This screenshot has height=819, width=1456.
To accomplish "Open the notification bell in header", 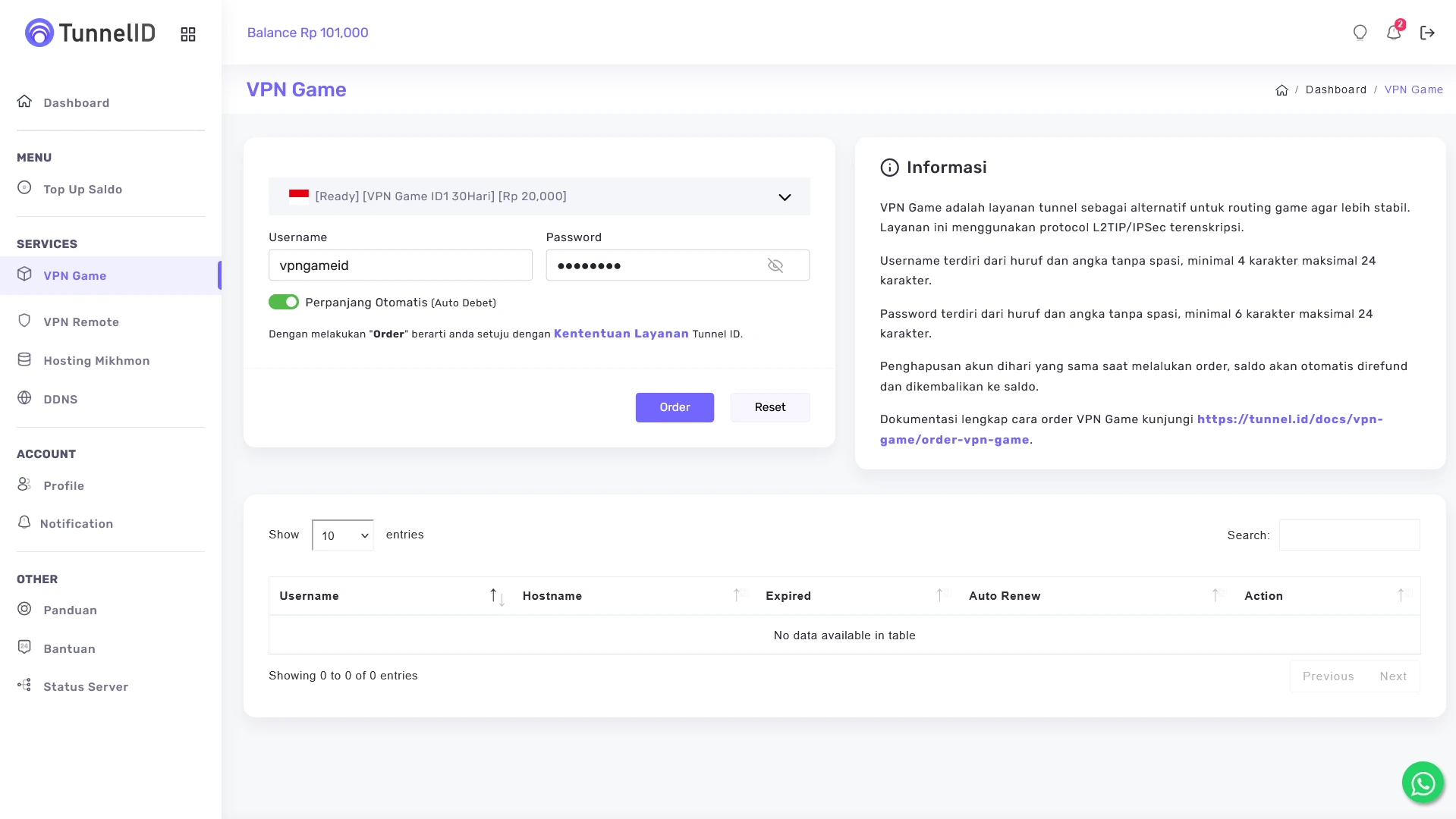I will coord(1394,33).
